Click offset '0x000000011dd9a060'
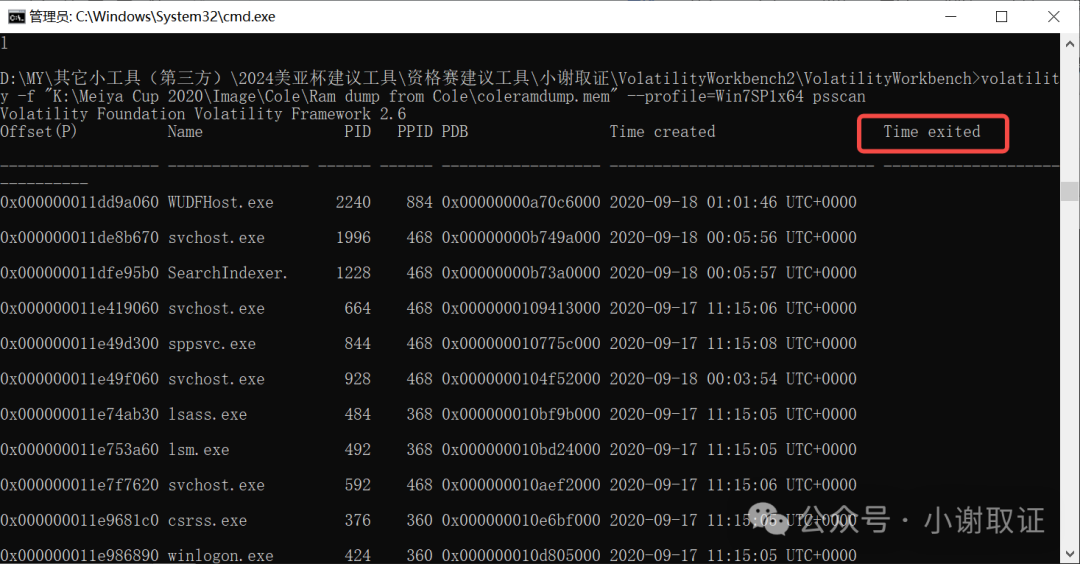This screenshot has width=1080, height=564. point(79,202)
